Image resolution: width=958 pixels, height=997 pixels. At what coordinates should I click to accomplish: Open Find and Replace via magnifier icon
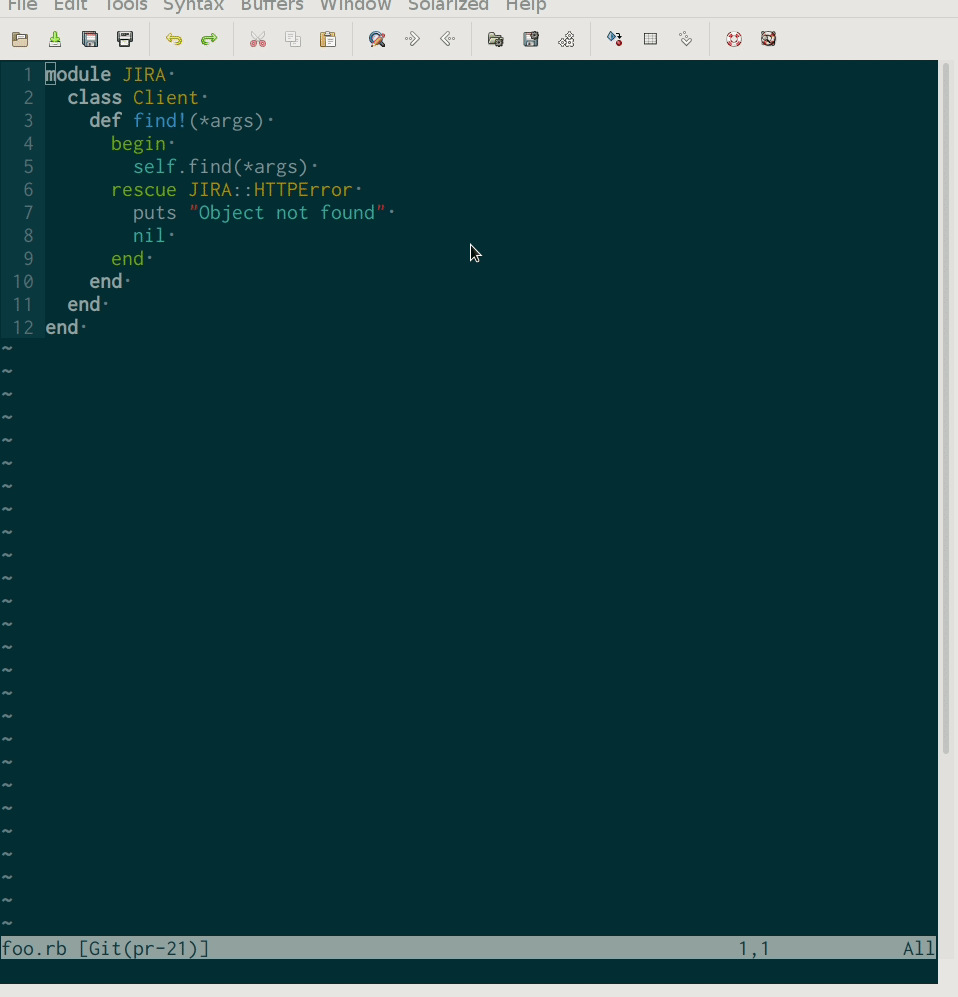pos(377,39)
